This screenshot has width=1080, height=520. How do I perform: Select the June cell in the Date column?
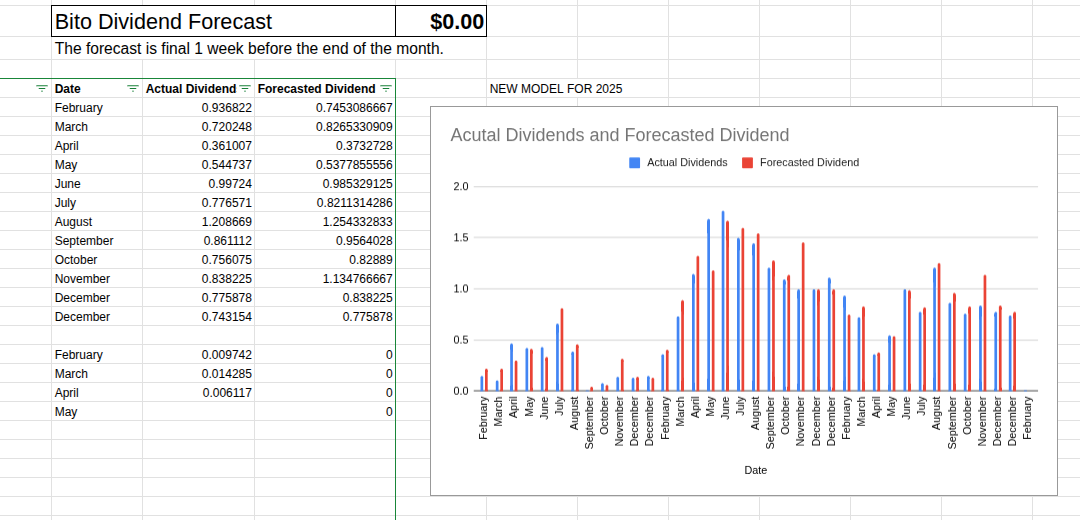click(97, 184)
